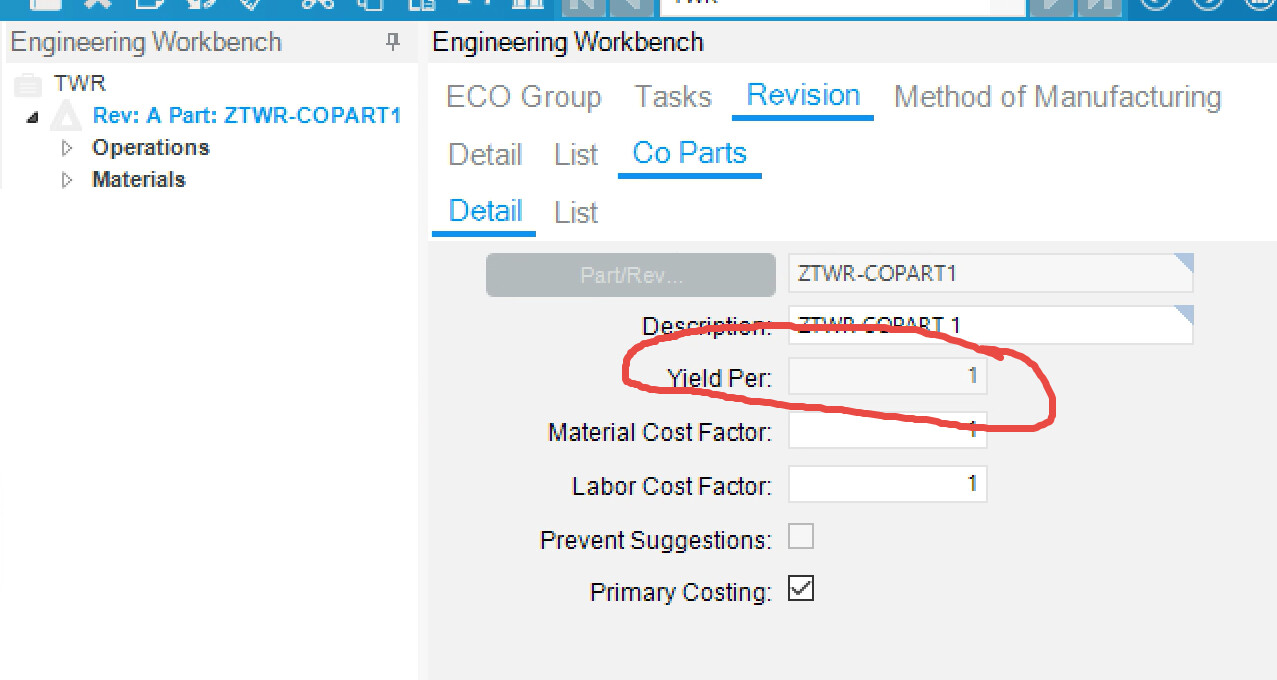This screenshot has height=680, width=1277.
Task: Toggle the Prevent Suggestions checkbox
Action: pyautogui.click(x=801, y=537)
